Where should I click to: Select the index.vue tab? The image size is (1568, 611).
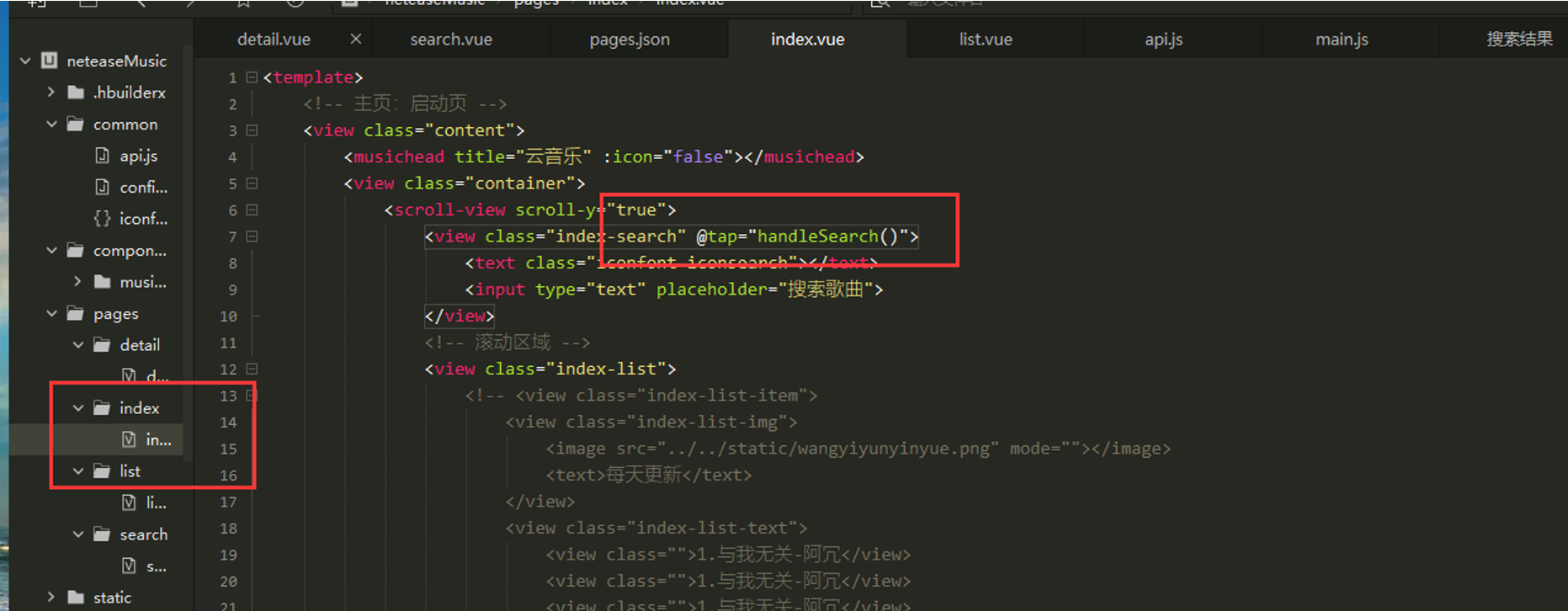(x=807, y=40)
